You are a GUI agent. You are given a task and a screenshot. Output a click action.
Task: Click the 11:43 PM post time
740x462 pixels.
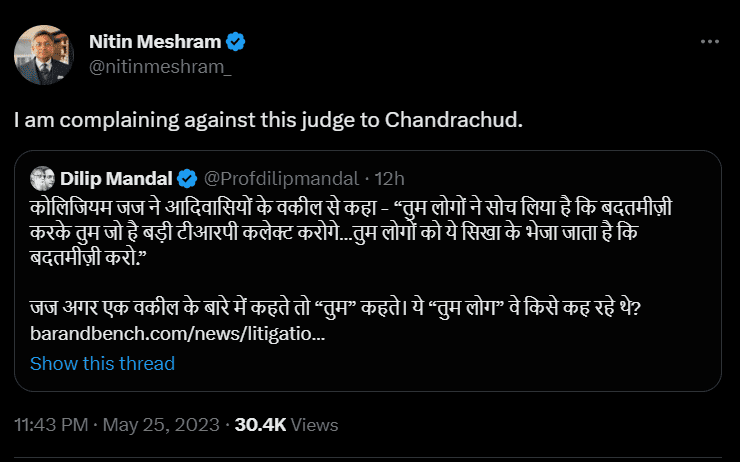[51, 425]
